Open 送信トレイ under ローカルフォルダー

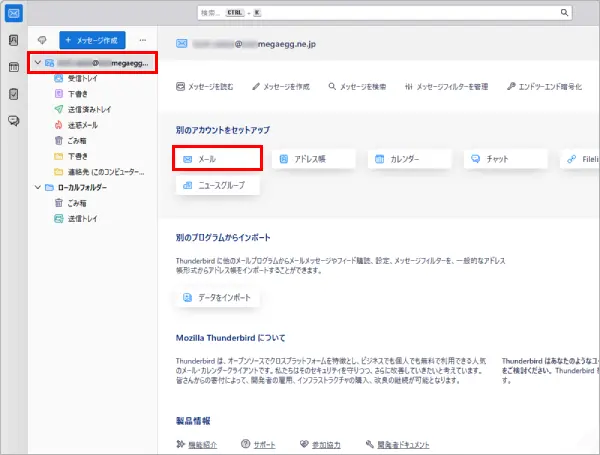(x=83, y=219)
